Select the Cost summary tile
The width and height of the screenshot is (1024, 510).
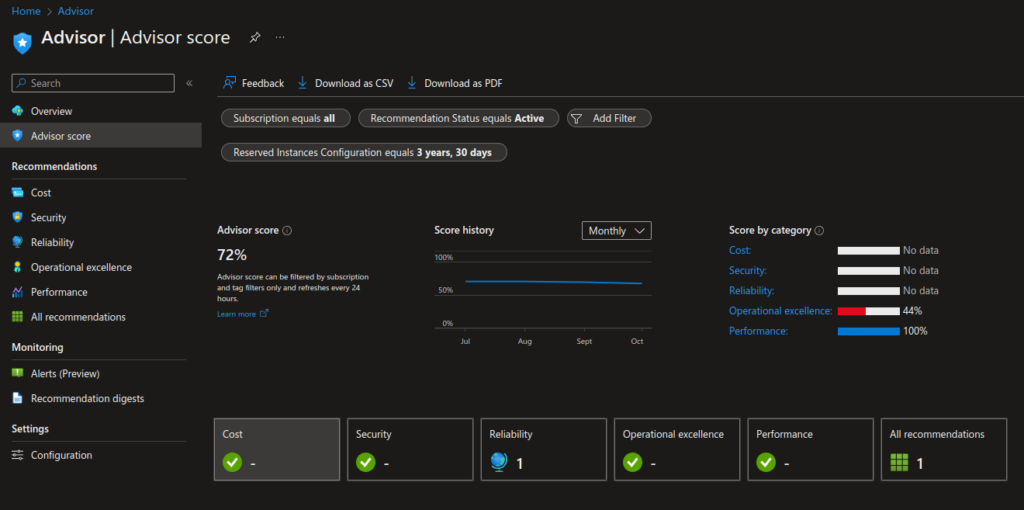[x=277, y=449]
